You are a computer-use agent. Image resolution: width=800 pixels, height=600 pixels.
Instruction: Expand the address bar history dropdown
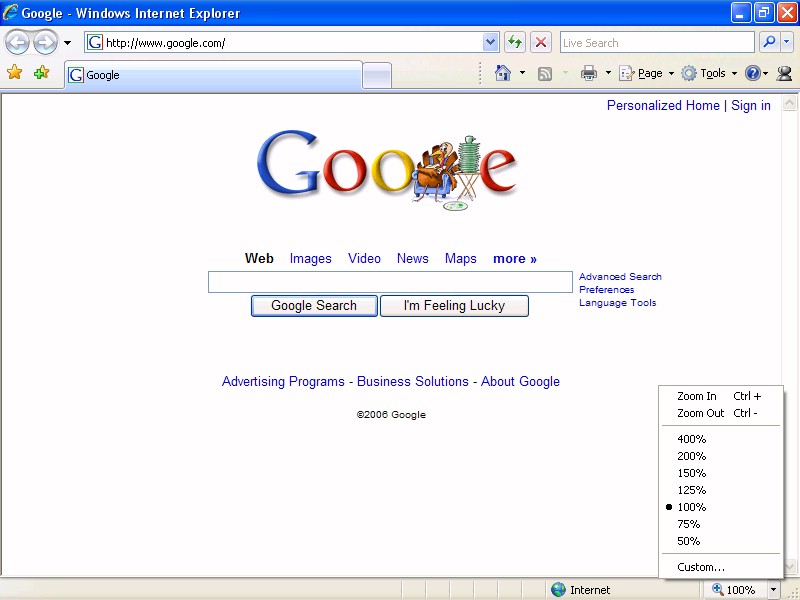(490, 42)
